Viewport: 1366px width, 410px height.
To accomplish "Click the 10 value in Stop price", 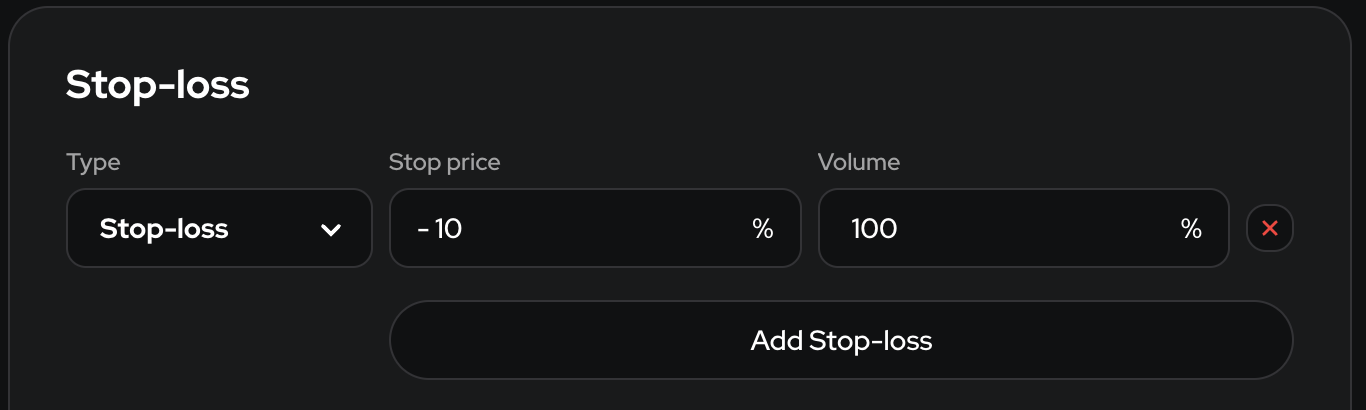I will click(x=449, y=229).
